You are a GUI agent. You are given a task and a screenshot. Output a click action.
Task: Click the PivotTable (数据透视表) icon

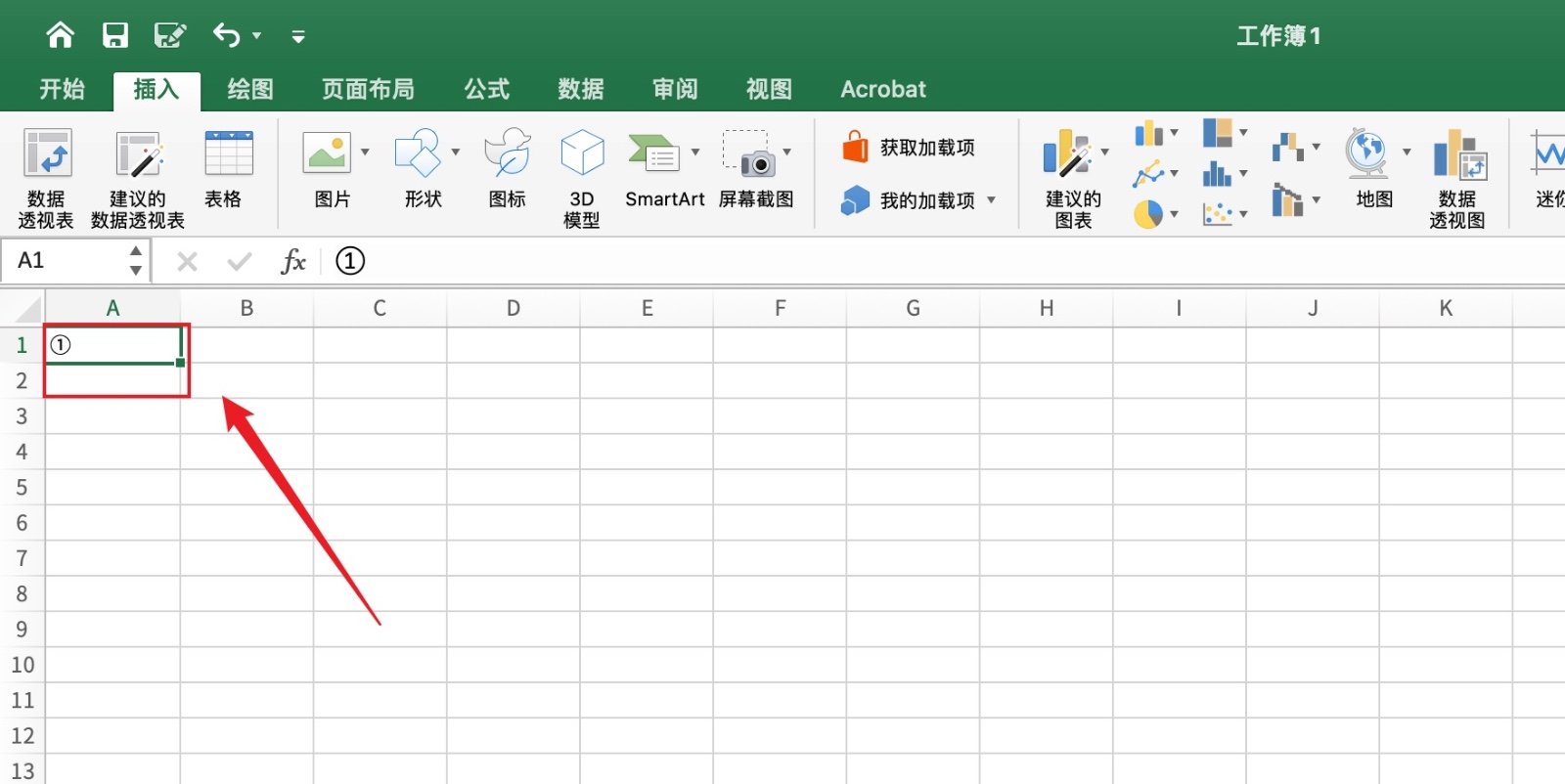coord(46,156)
